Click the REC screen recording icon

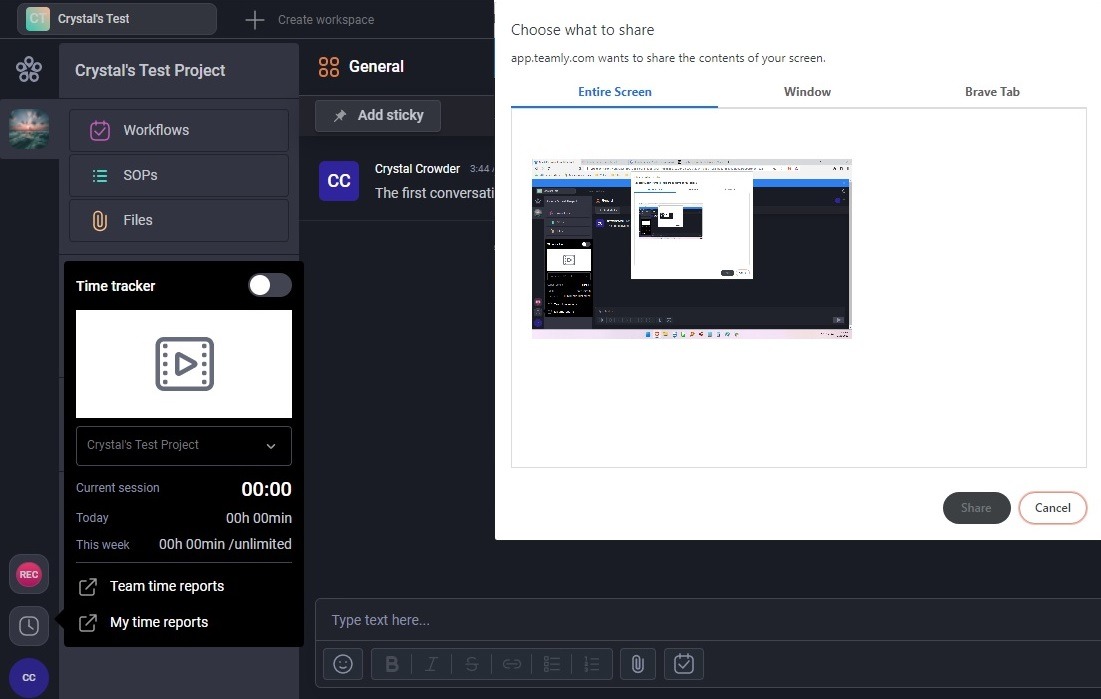tap(29, 574)
